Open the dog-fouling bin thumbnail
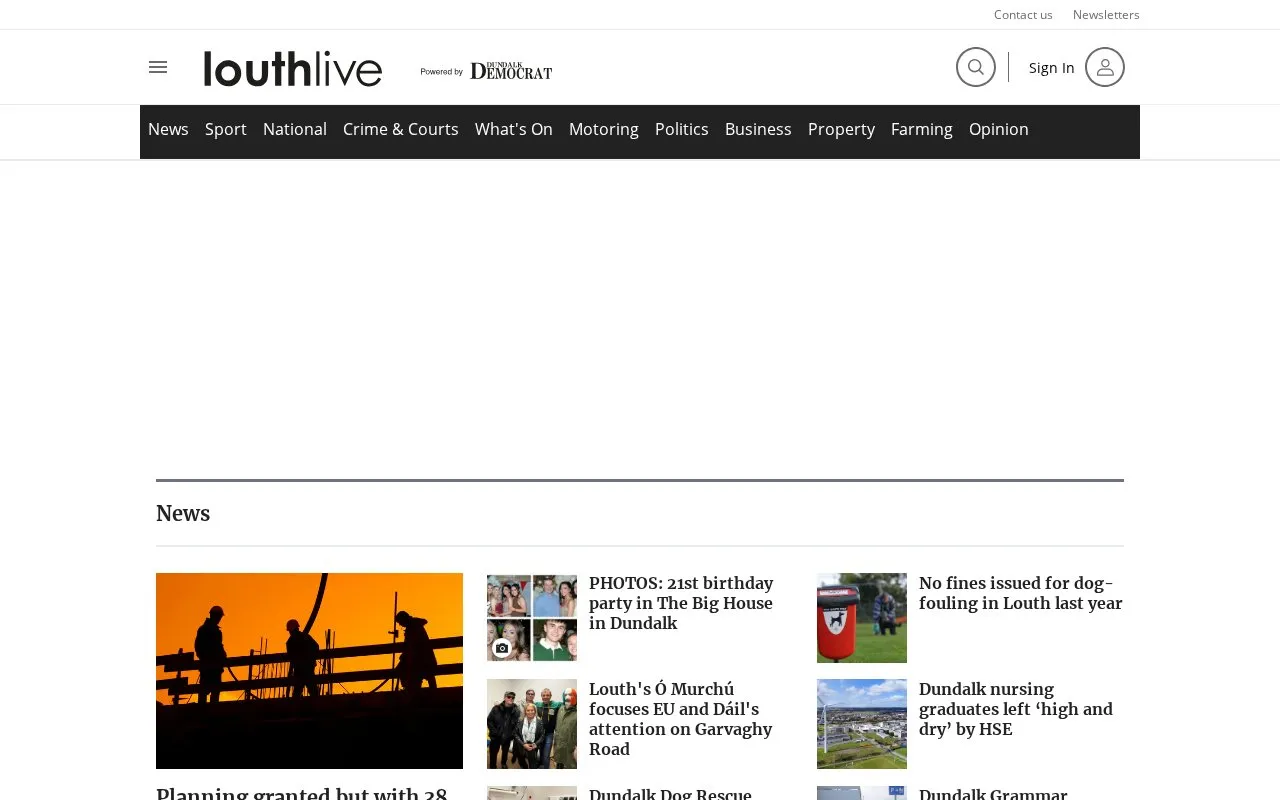The image size is (1280, 800). tap(862, 618)
